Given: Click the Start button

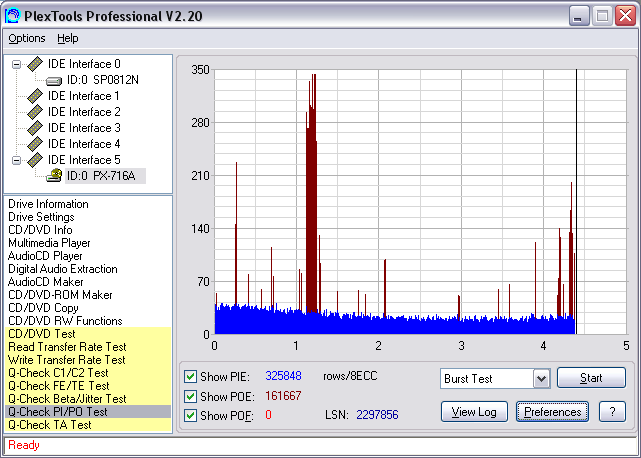Looking at the screenshot, I should coord(591,377).
